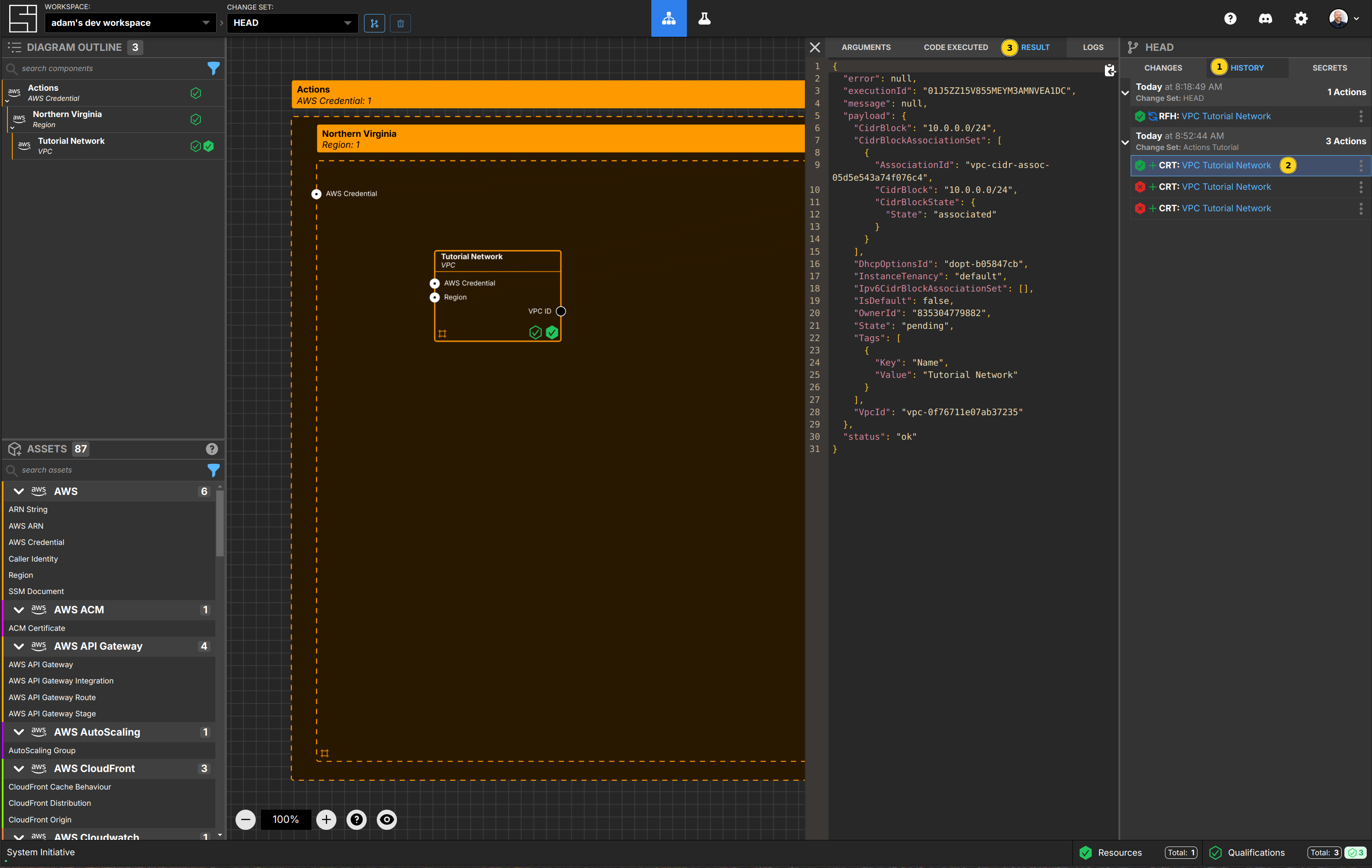Click the 100% zoom level box
This screenshot has width=1372, height=868.
click(286, 820)
